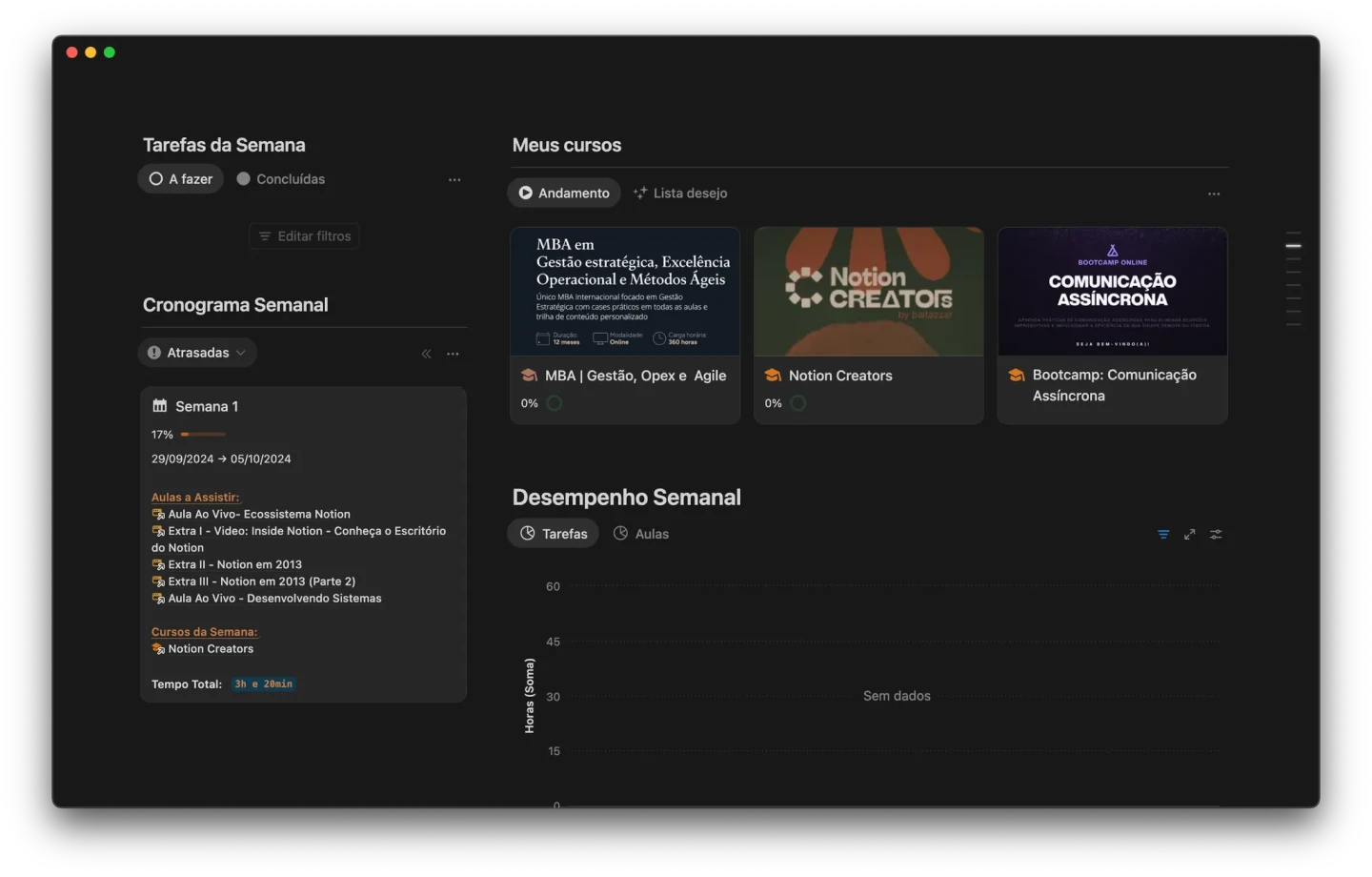Open the Tarefas da Semana more options menu
This screenshot has width=1372, height=877.
[454, 179]
